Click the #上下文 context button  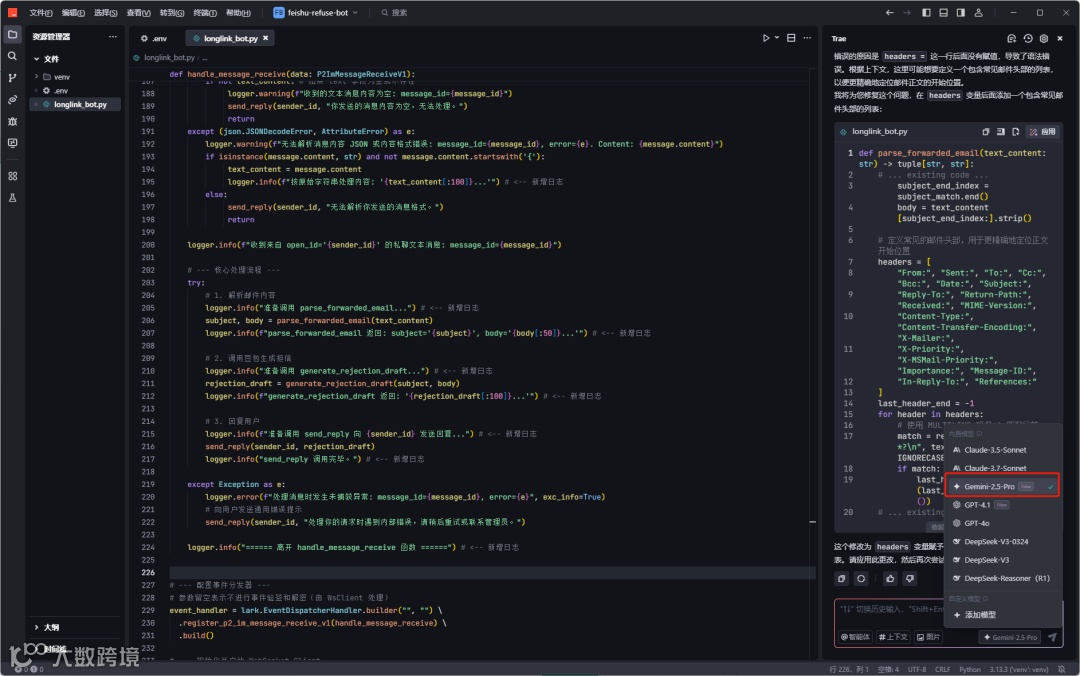[893, 637]
